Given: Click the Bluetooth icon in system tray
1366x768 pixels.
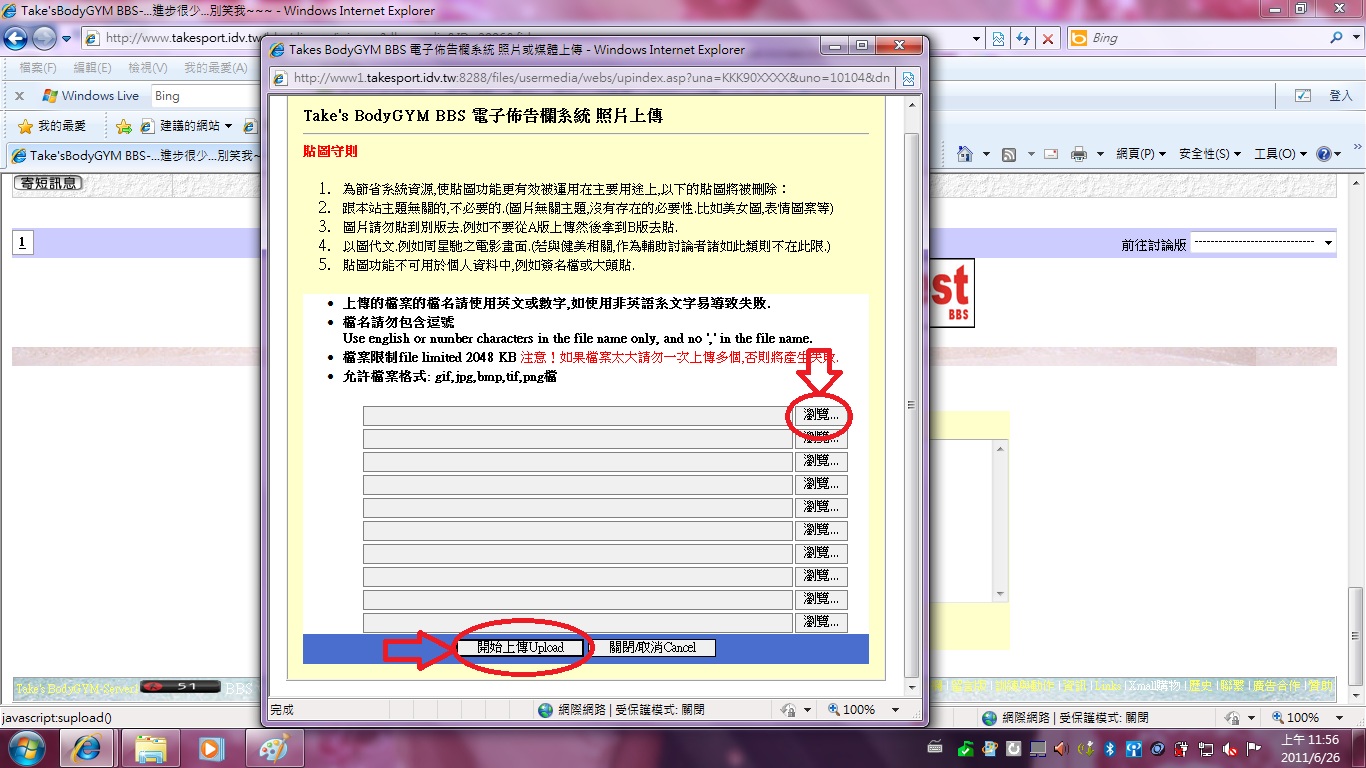Looking at the screenshot, I should point(1108,749).
